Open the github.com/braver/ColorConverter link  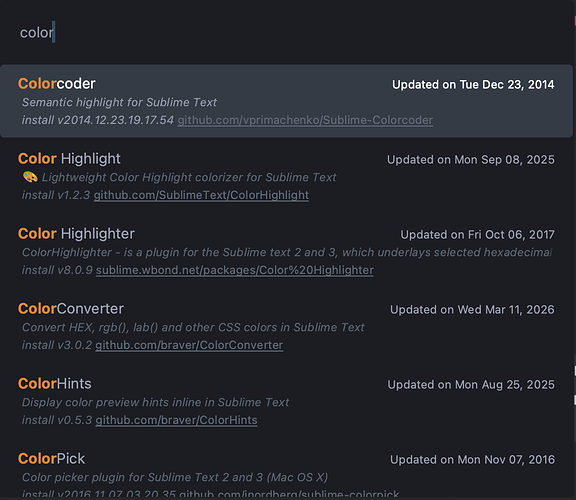(x=189, y=345)
